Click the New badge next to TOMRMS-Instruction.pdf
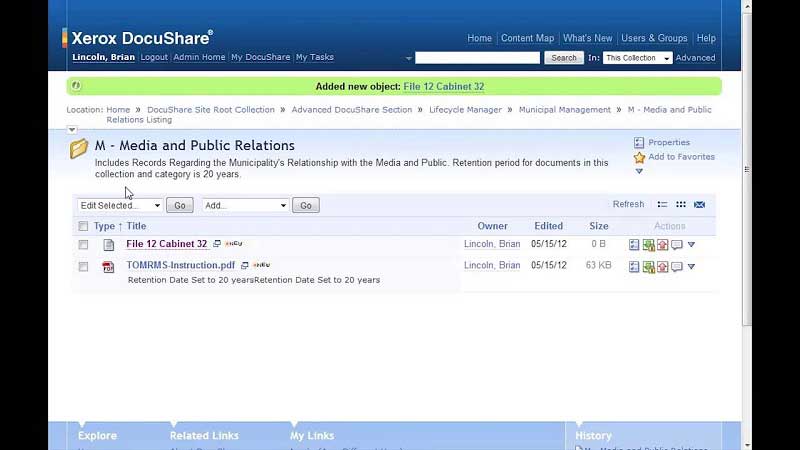Screen dimensions: 800x450 pyautogui.click(x=261, y=265)
